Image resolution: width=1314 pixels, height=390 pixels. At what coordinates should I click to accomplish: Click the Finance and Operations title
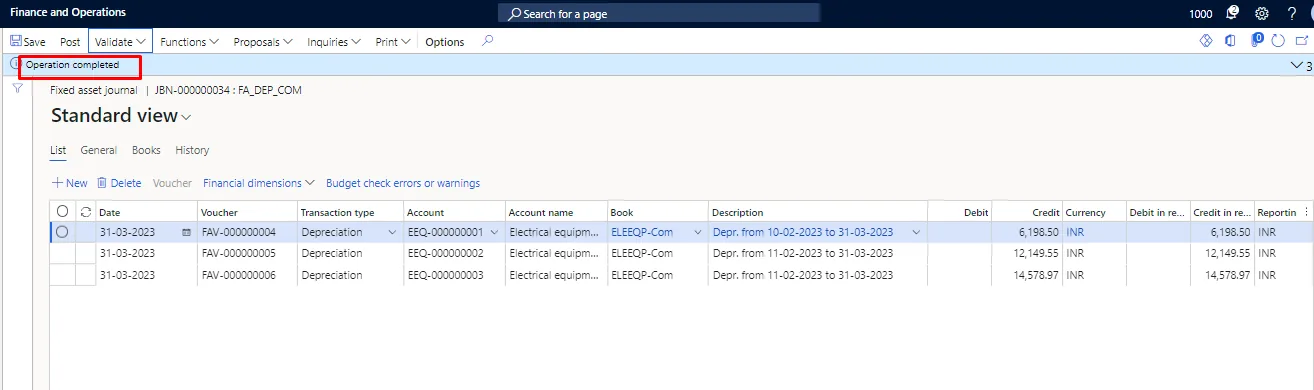tap(68, 13)
